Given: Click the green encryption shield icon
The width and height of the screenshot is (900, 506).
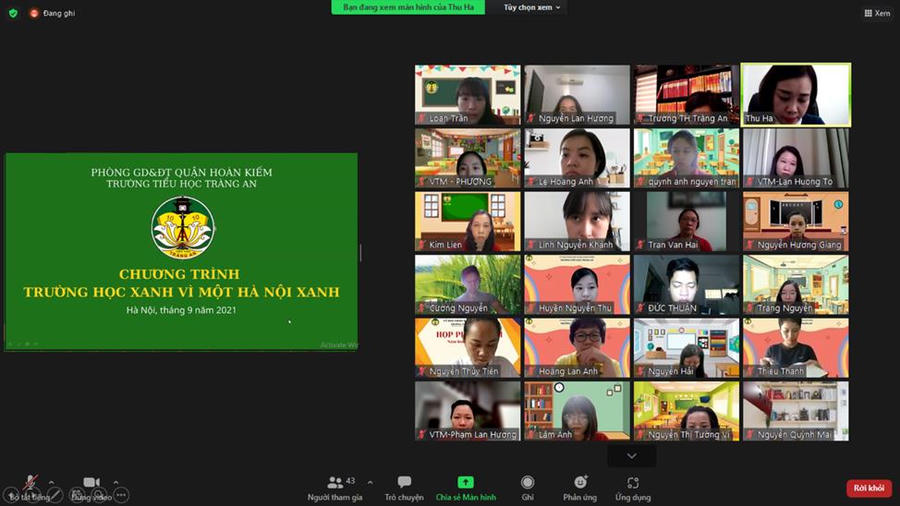Looking at the screenshot, I should 13,13.
